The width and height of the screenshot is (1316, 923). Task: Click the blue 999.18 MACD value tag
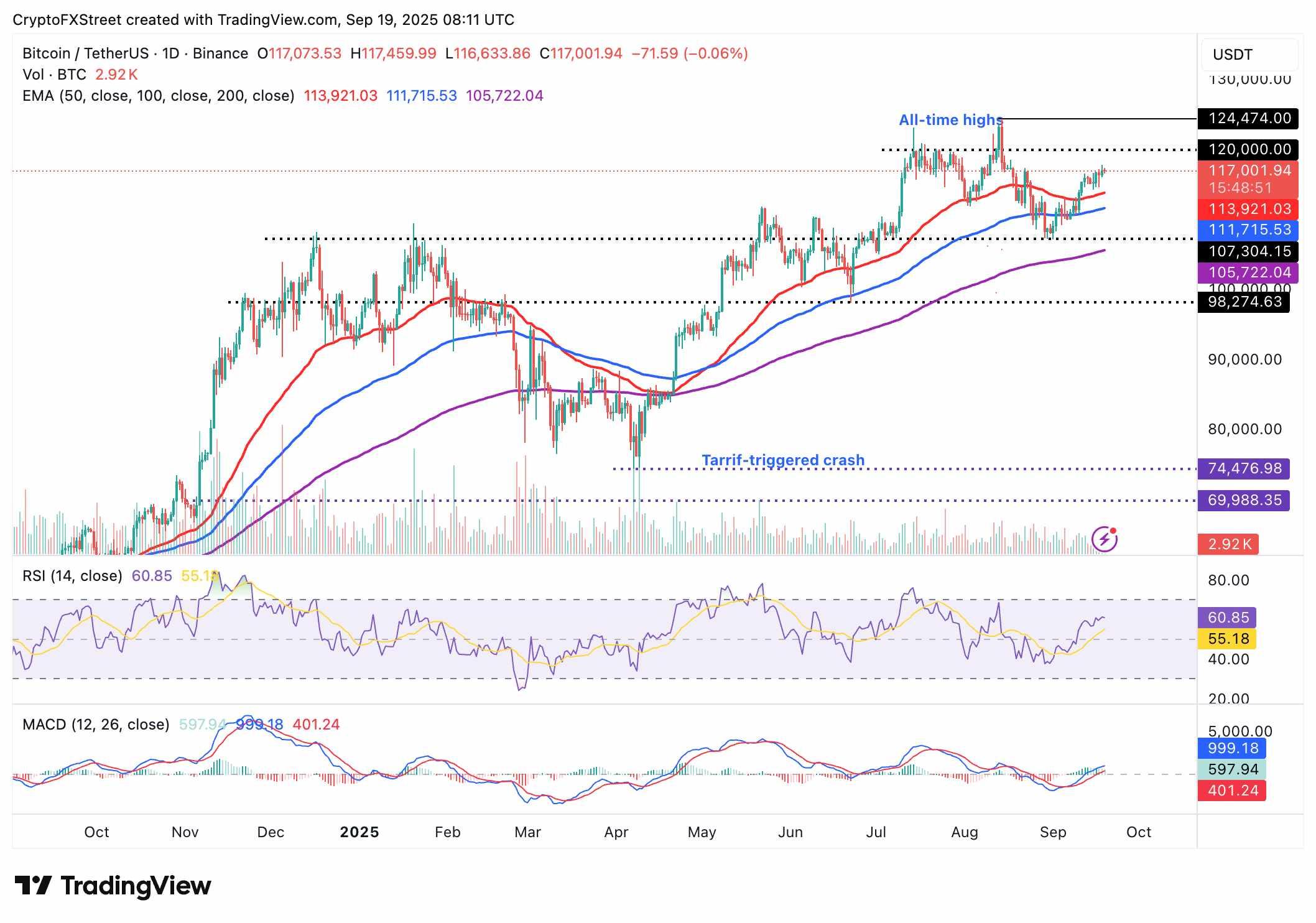[1232, 748]
